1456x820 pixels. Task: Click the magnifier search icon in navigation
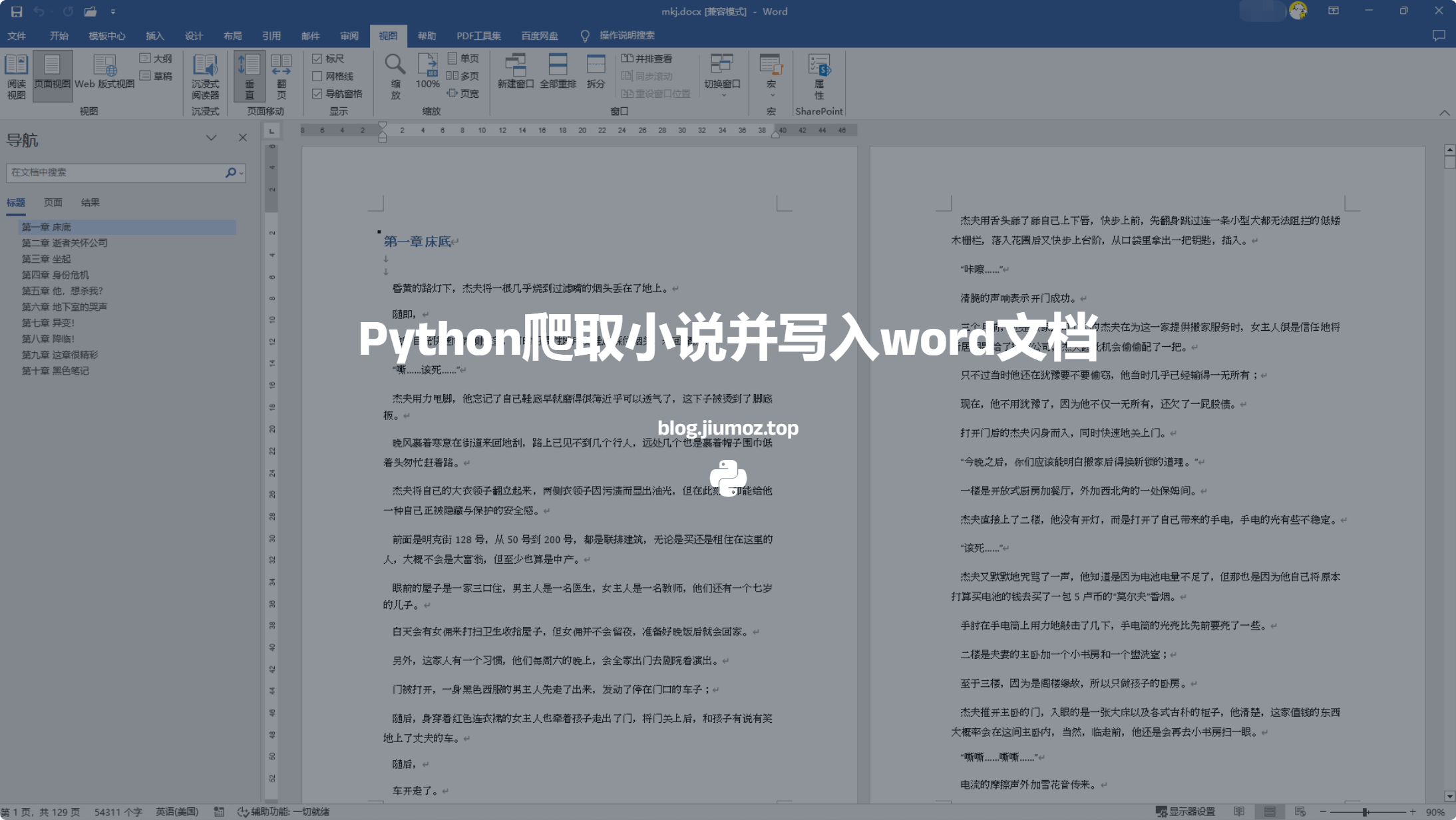(x=230, y=172)
